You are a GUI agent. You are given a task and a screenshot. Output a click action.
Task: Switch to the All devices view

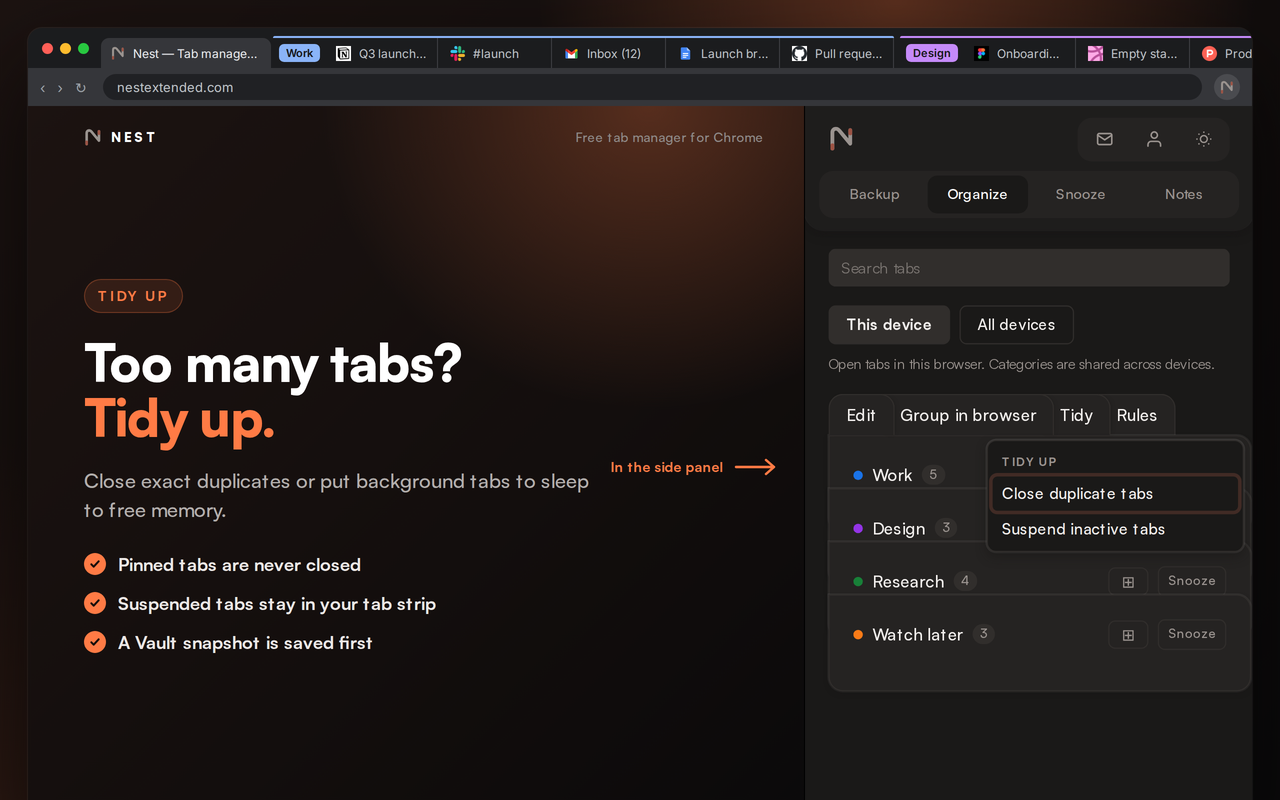(x=1016, y=324)
